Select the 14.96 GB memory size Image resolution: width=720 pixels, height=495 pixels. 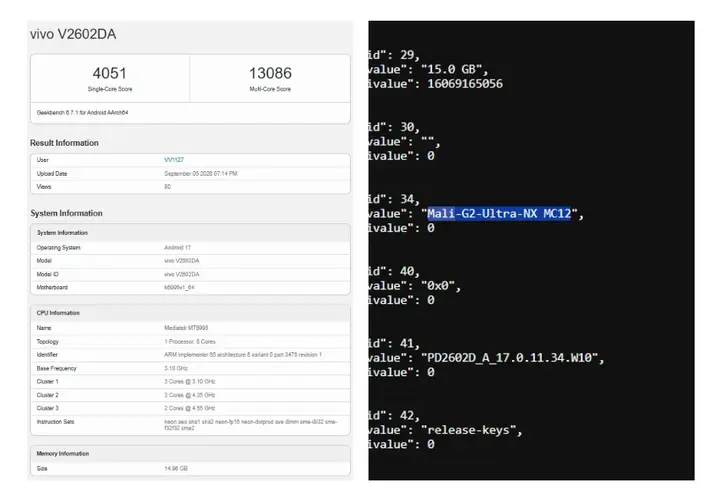[x=176, y=469]
